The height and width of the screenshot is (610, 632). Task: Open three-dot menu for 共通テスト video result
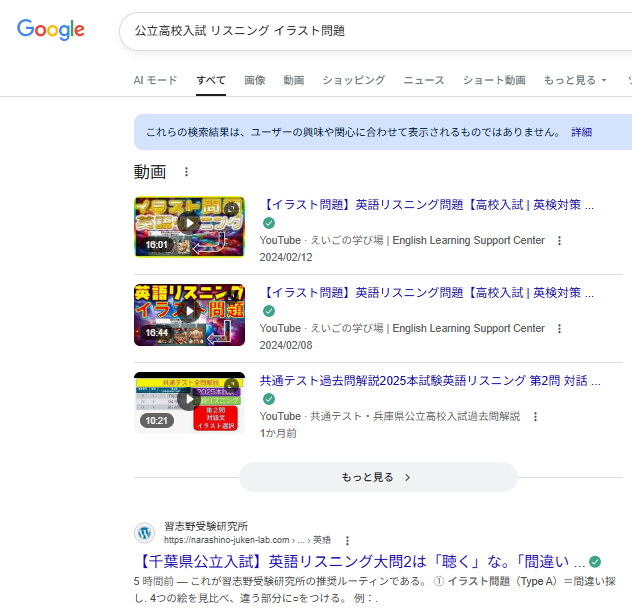535,417
